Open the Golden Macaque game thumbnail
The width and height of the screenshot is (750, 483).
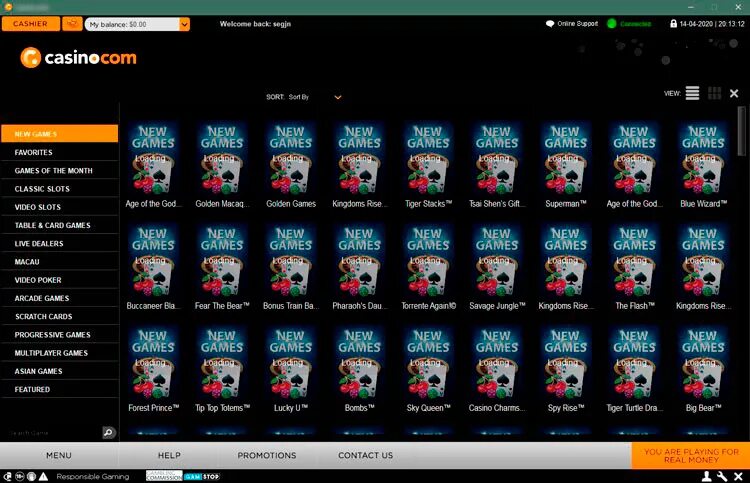[x=222, y=159]
